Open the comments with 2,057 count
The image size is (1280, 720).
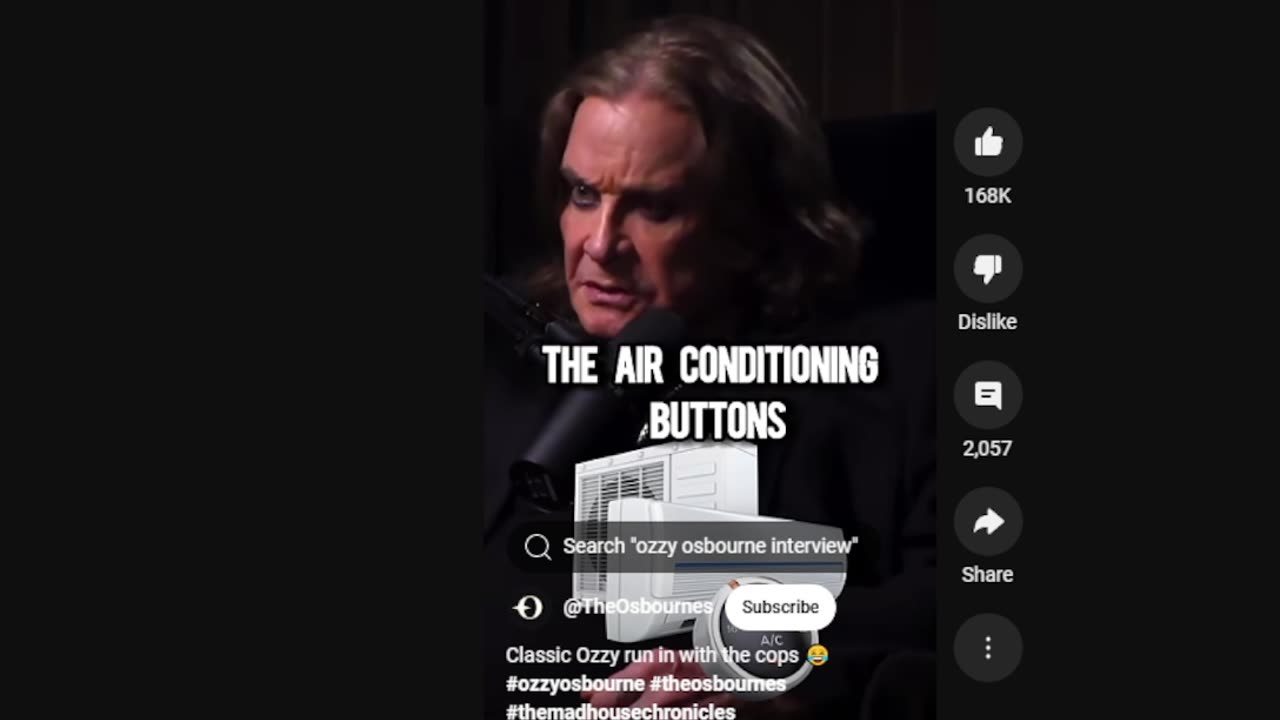tap(987, 395)
